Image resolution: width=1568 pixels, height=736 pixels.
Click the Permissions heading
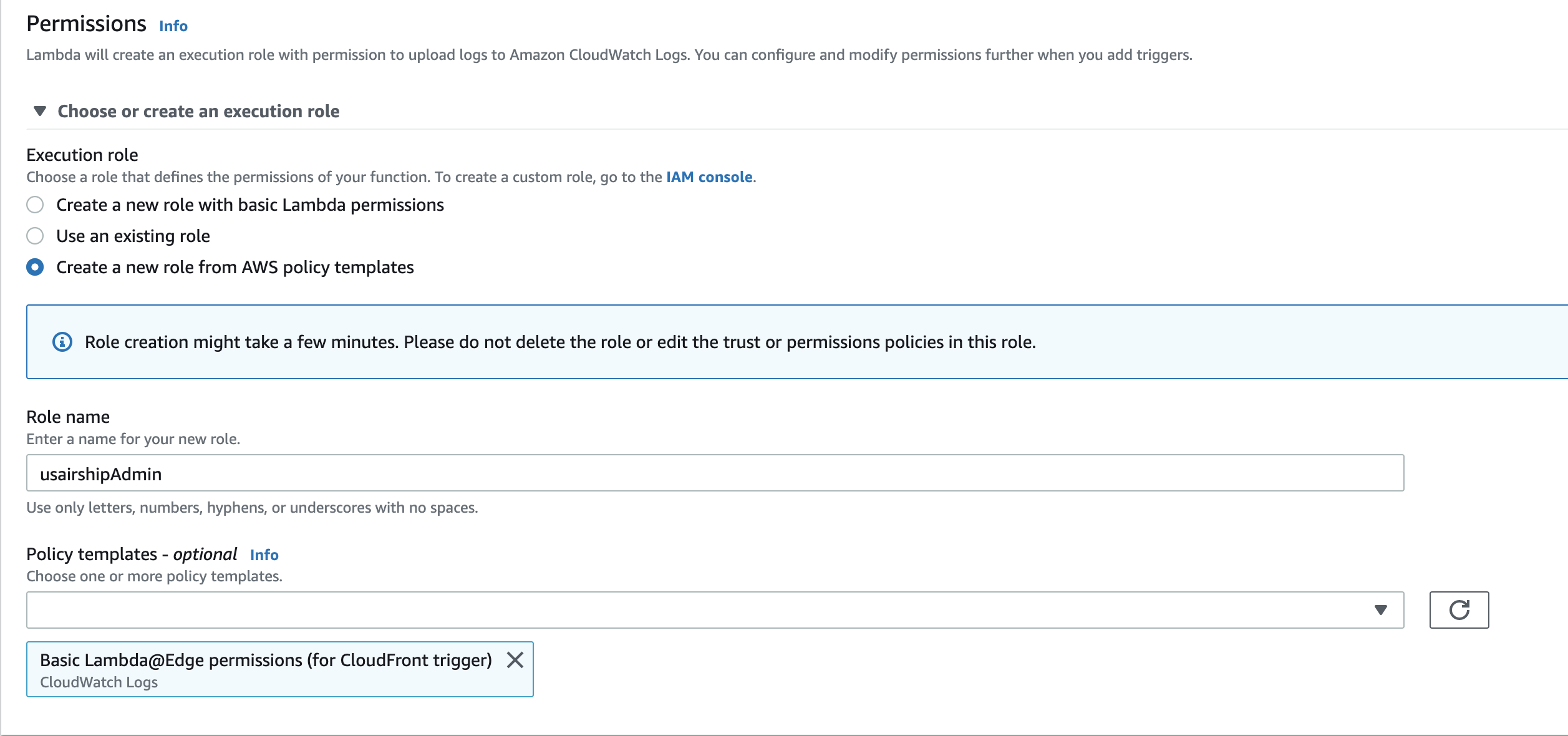point(86,24)
